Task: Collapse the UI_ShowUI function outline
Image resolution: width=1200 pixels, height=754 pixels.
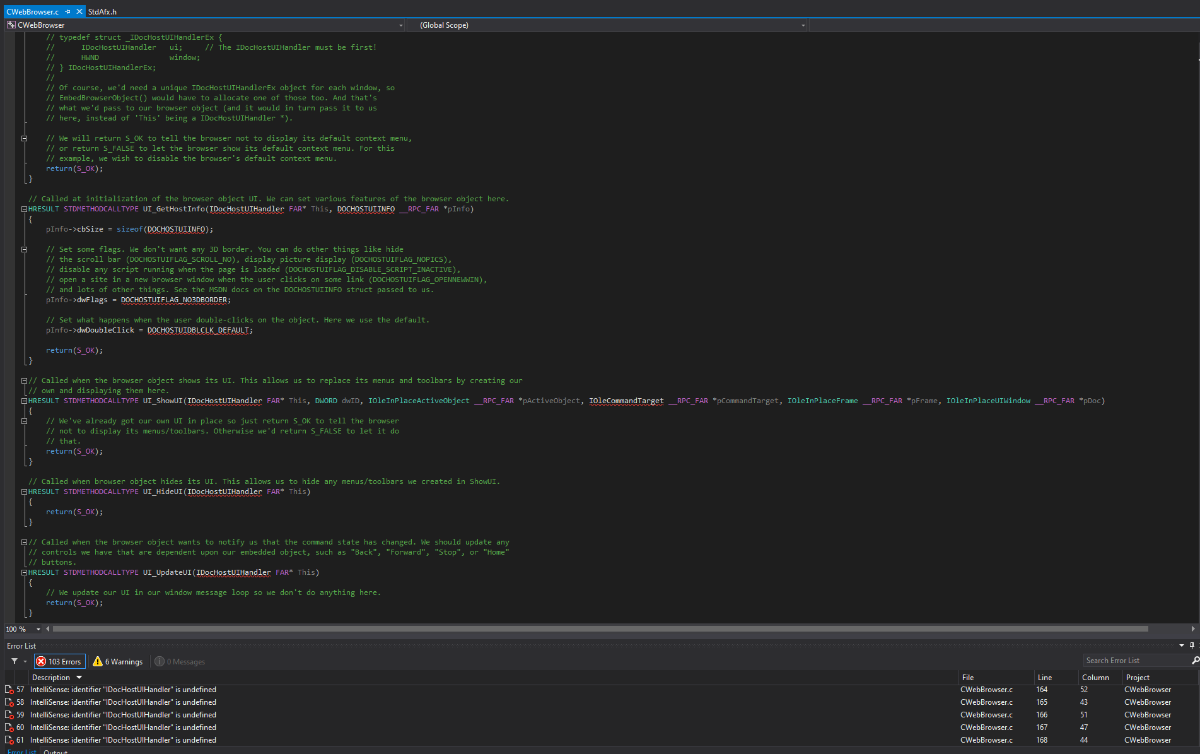Action: (x=24, y=400)
